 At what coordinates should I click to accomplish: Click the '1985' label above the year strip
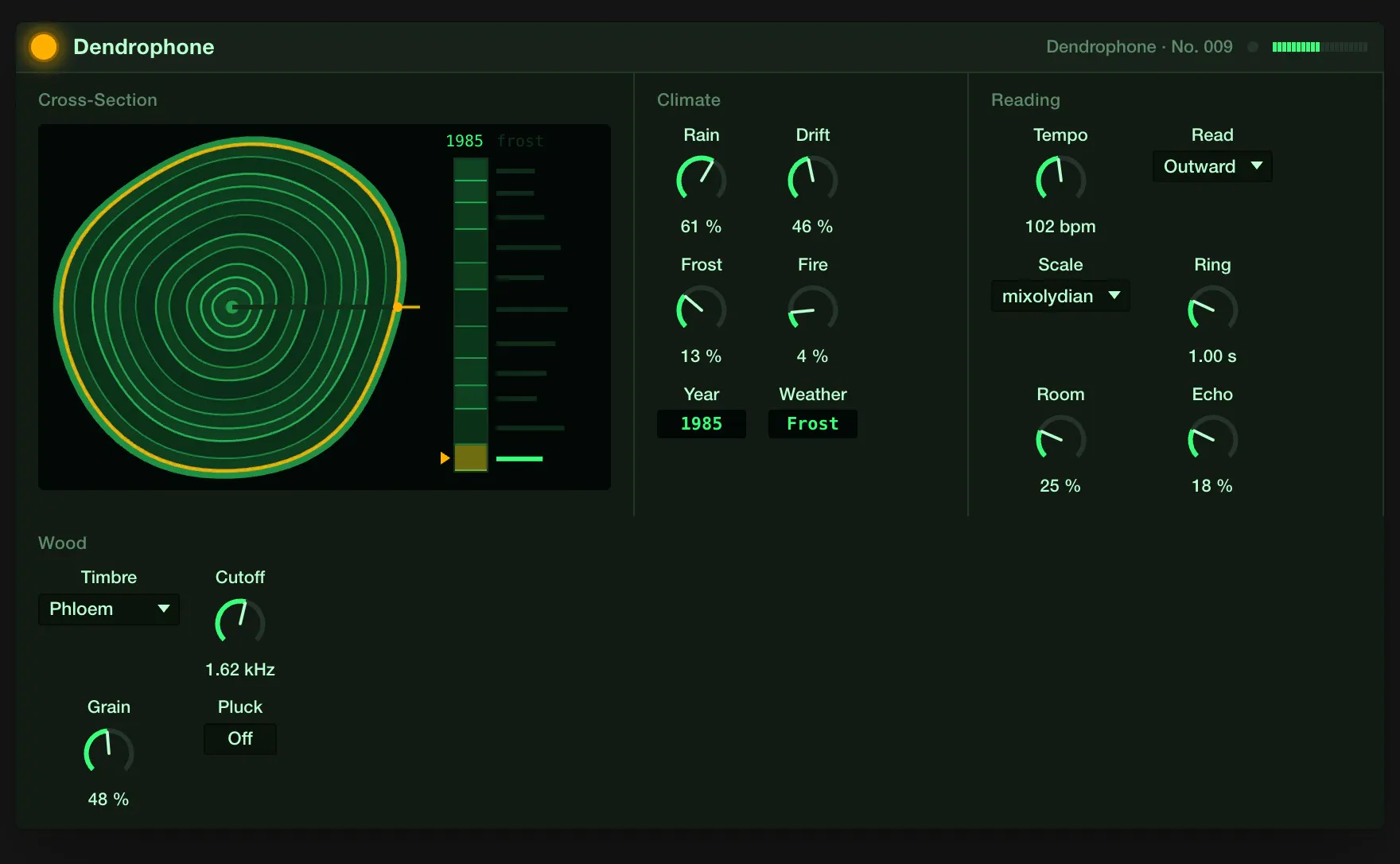click(465, 141)
